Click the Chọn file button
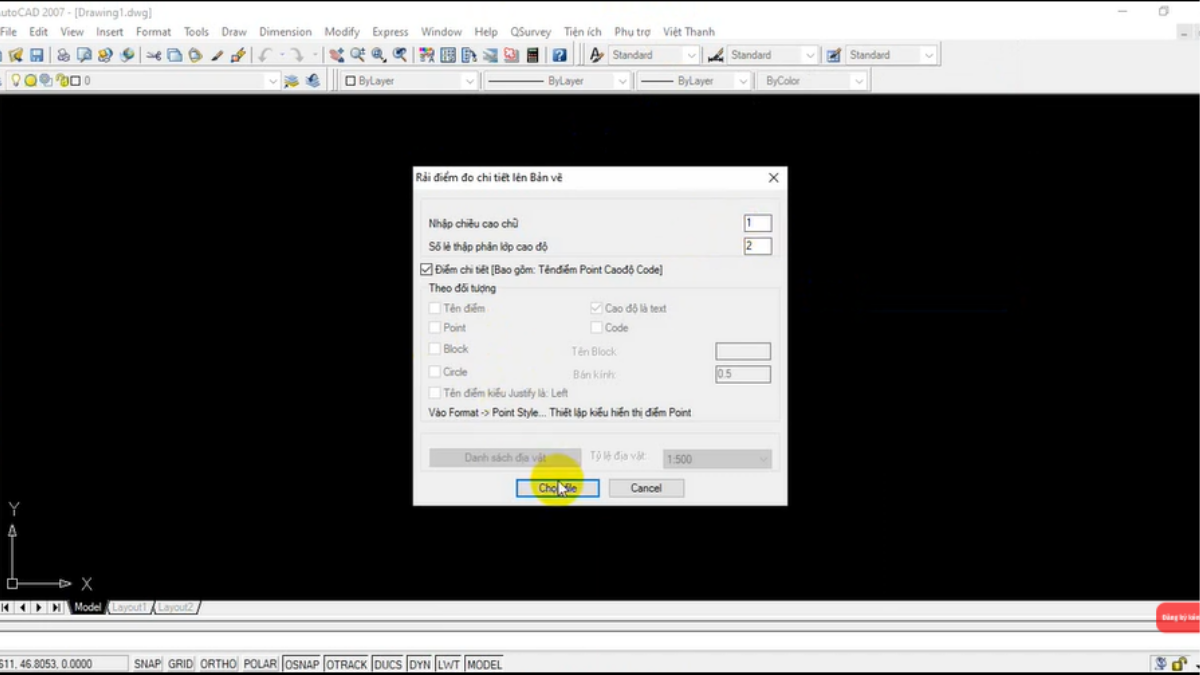1200x675 pixels. (x=557, y=488)
